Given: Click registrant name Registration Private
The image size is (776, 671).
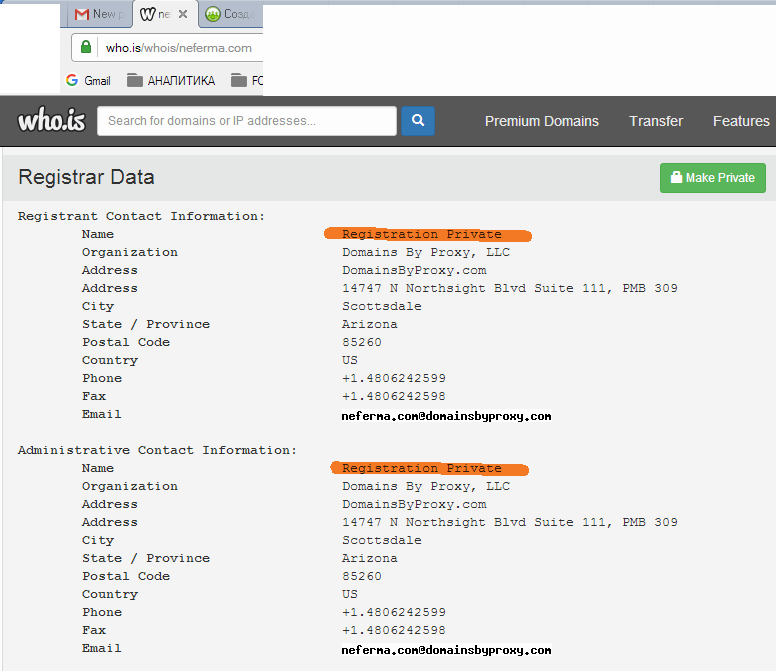Looking at the screenshot, I should pos(422,234).
